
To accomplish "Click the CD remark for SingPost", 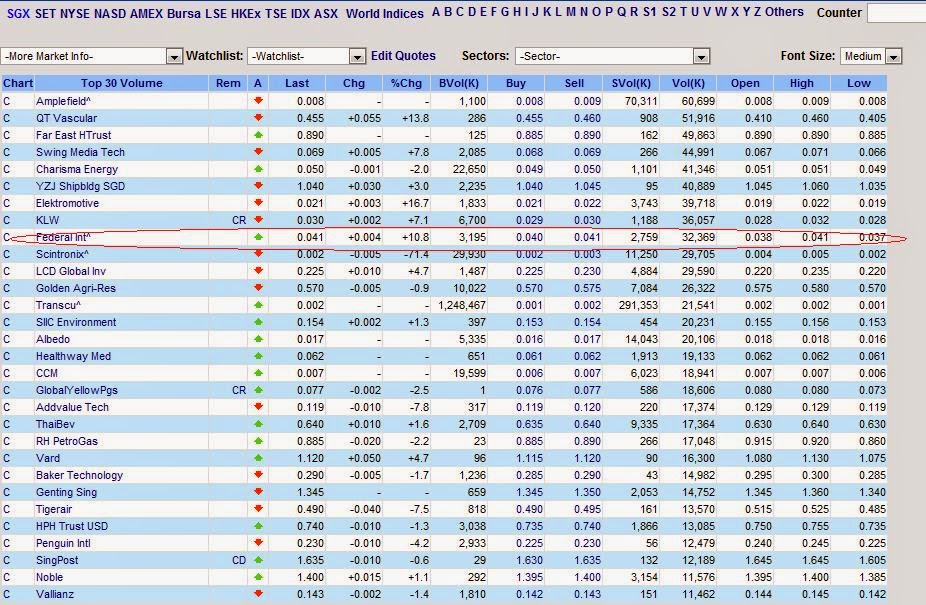I will 239,560.
